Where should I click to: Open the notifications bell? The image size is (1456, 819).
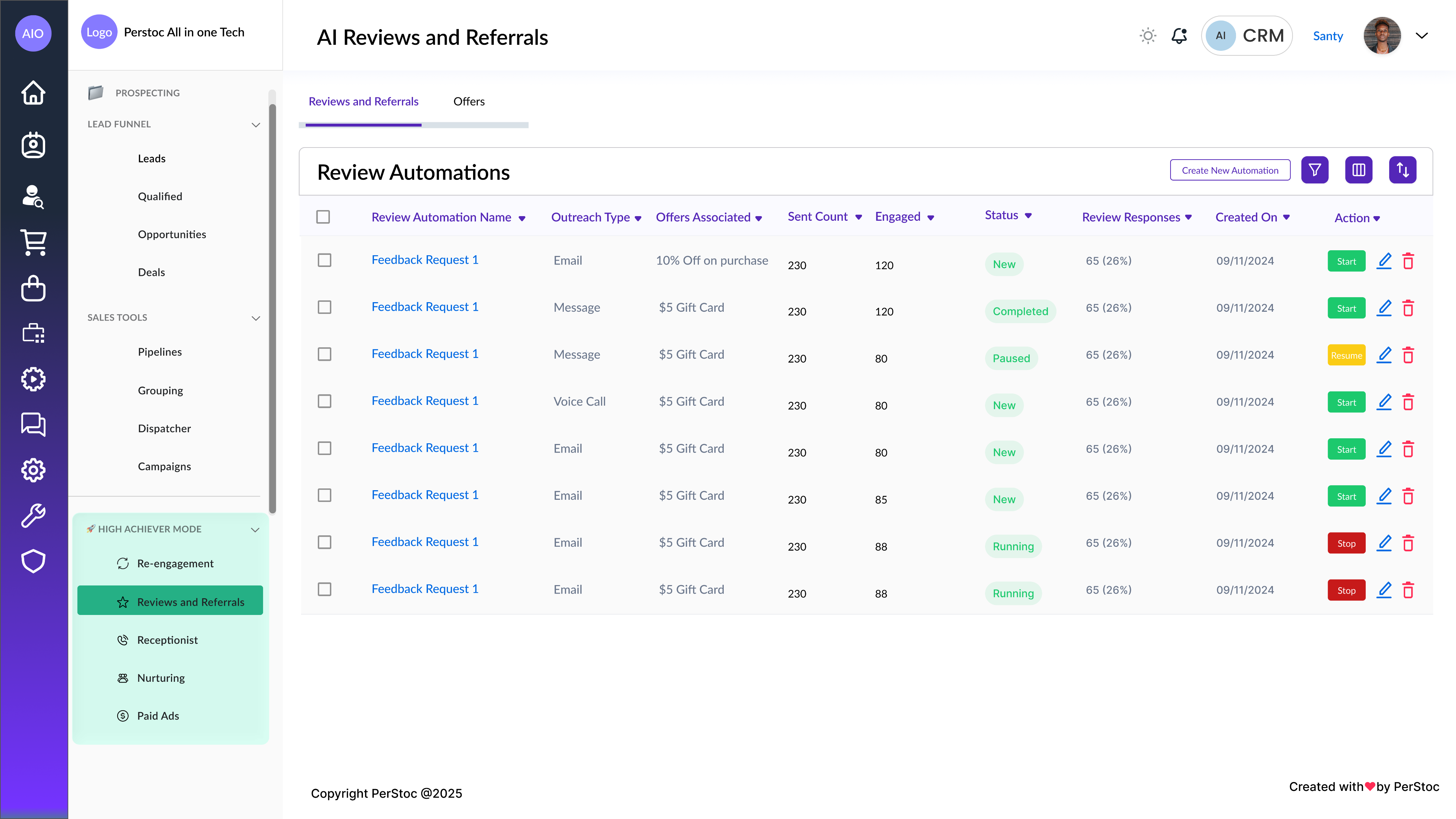pyautogui.click(x=1179, y=36)
